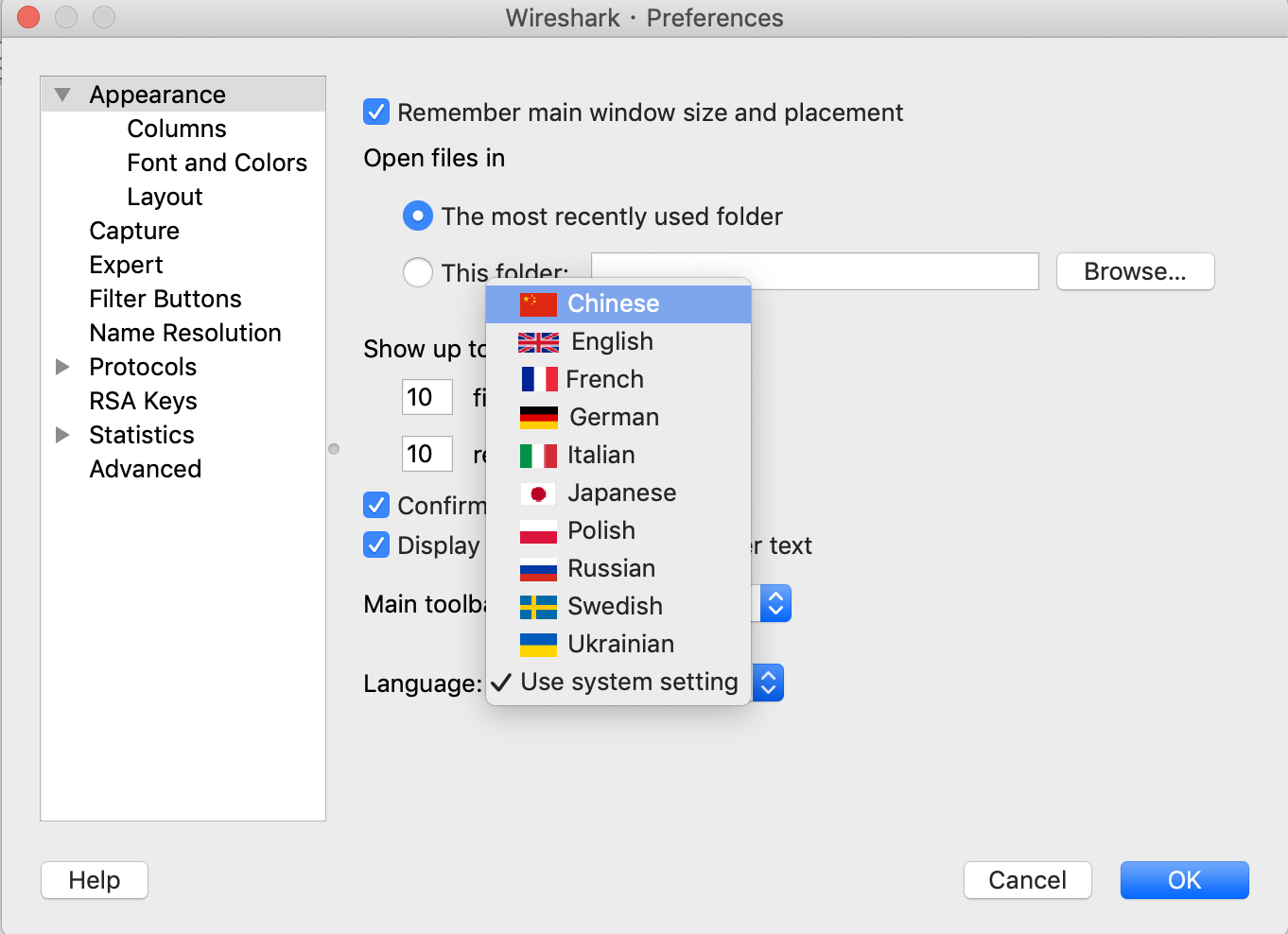Toggle the Display checkbox
Viewport: 1288px width, 934px height.
(376, 545)
